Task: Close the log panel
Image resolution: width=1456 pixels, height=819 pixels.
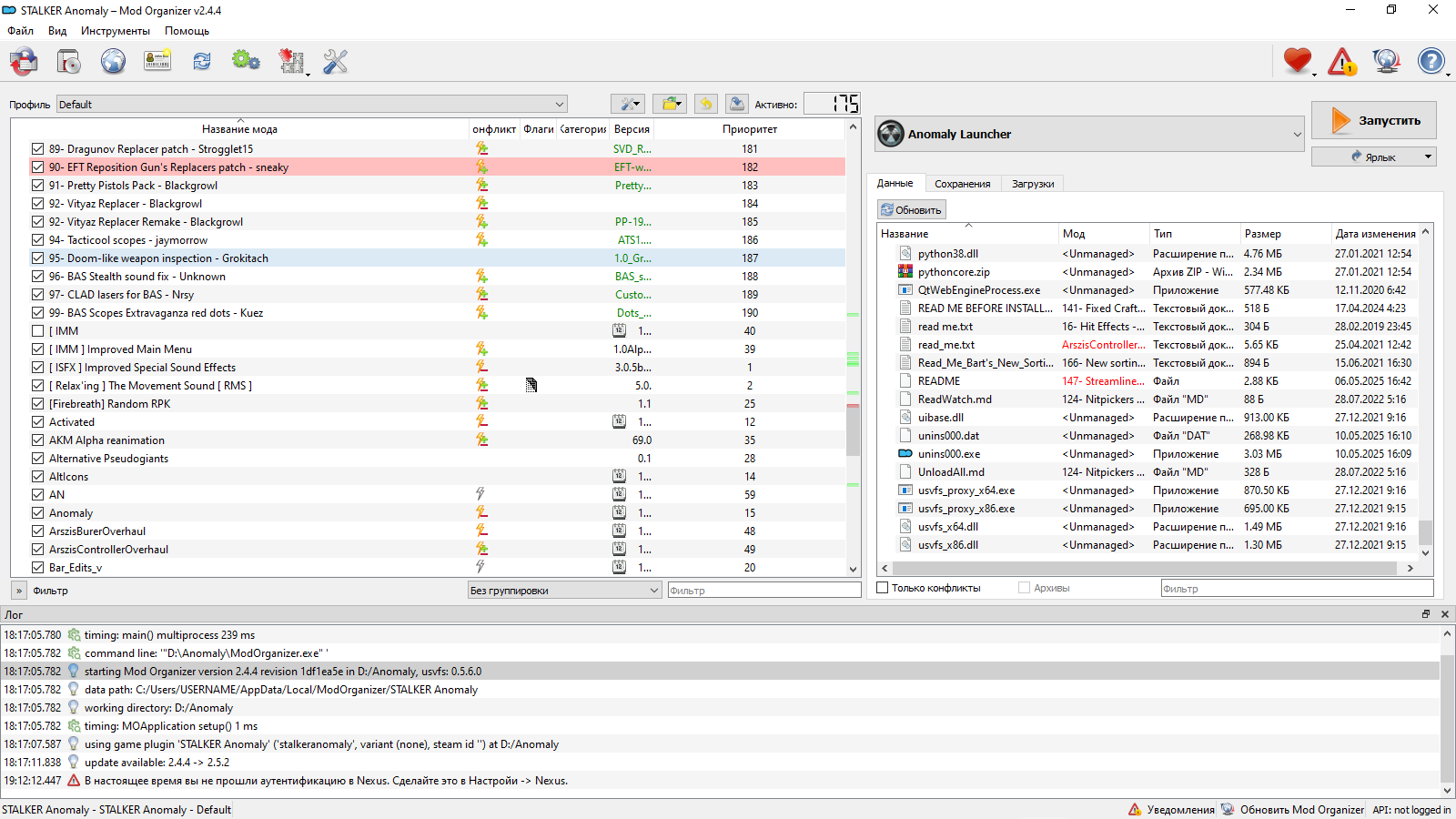Action: [x=1444, y=614]
